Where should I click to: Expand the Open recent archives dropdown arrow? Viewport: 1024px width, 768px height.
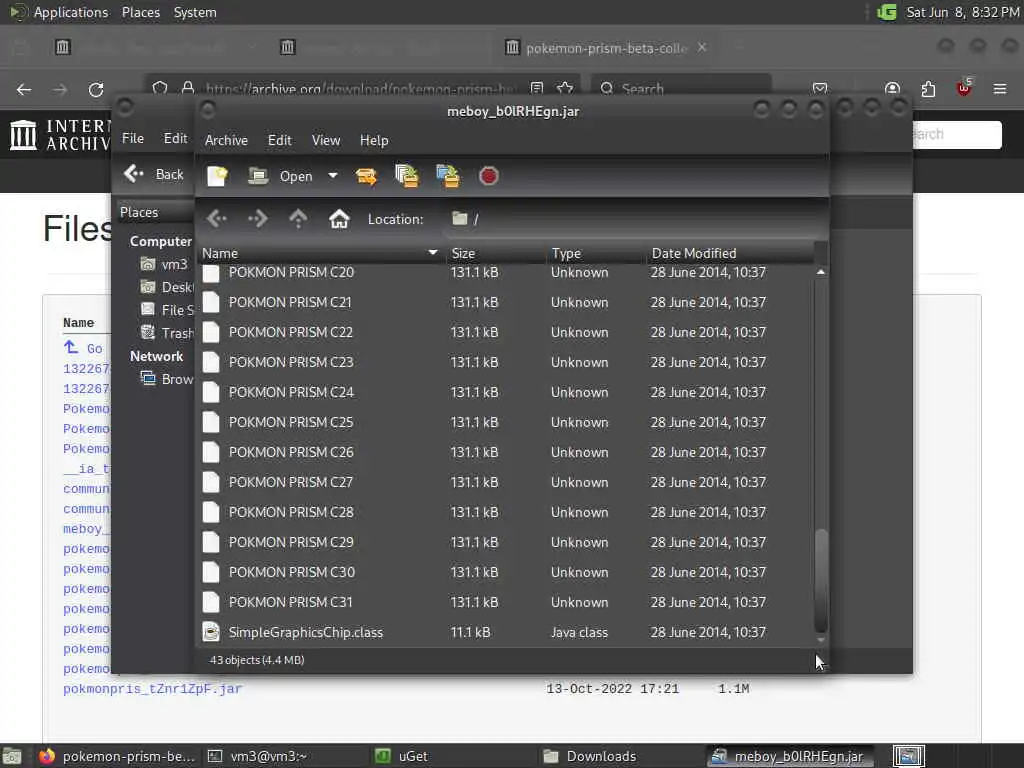pyautogui.click(x=332, y=176)
